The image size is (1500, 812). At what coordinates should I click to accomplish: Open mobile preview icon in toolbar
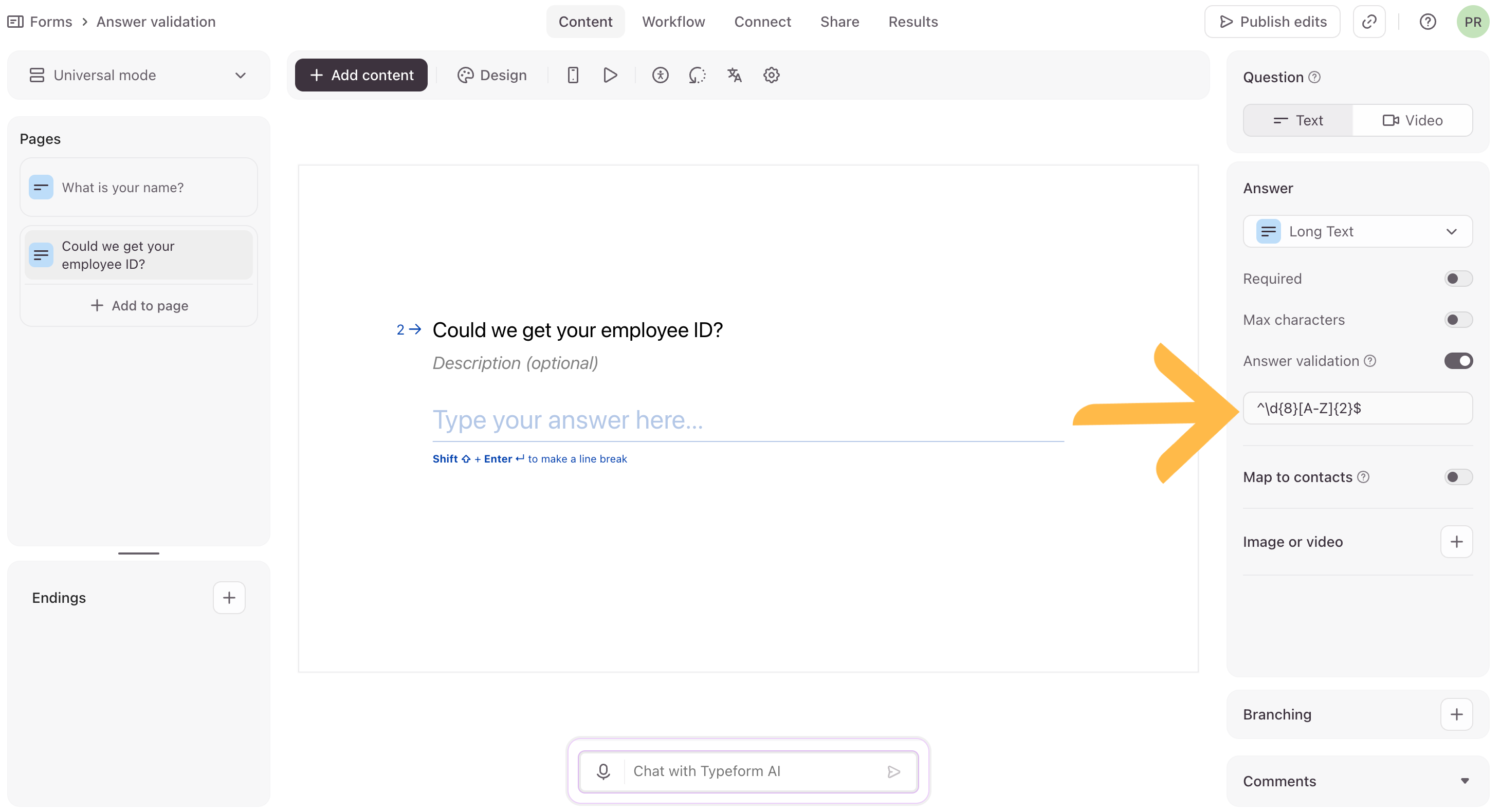pos(573,75)
